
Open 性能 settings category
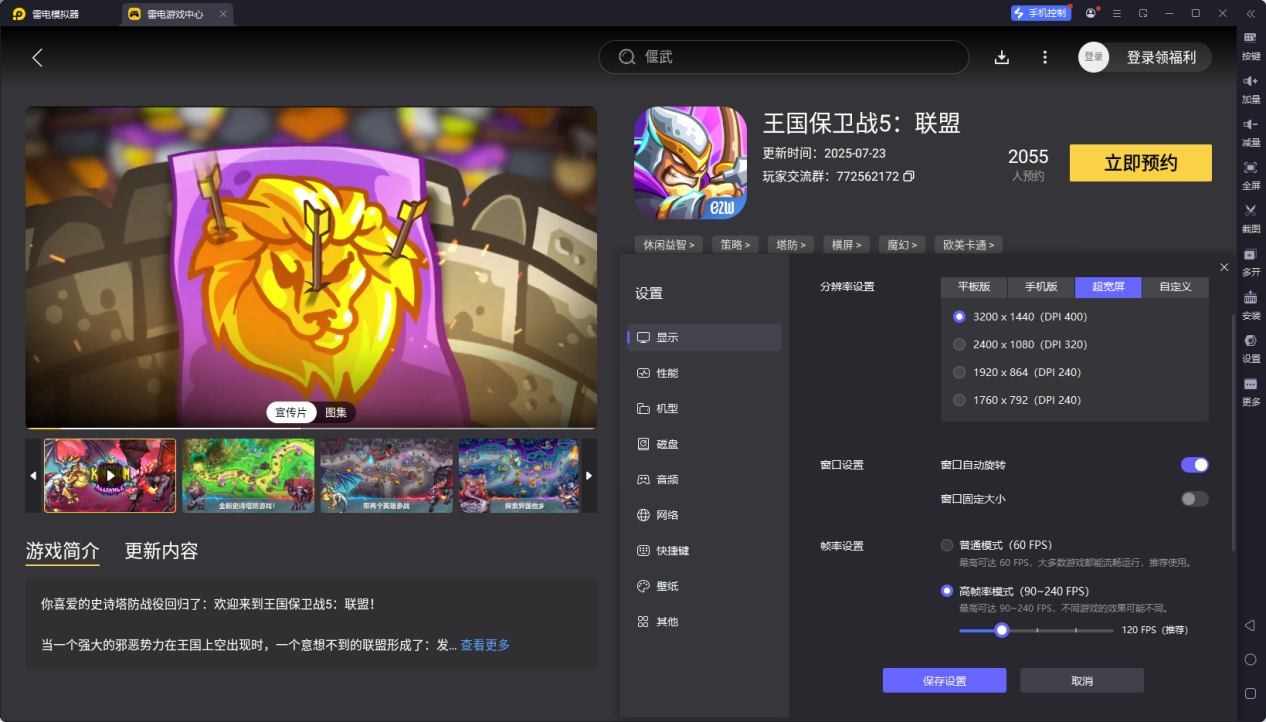coord(705,373)
